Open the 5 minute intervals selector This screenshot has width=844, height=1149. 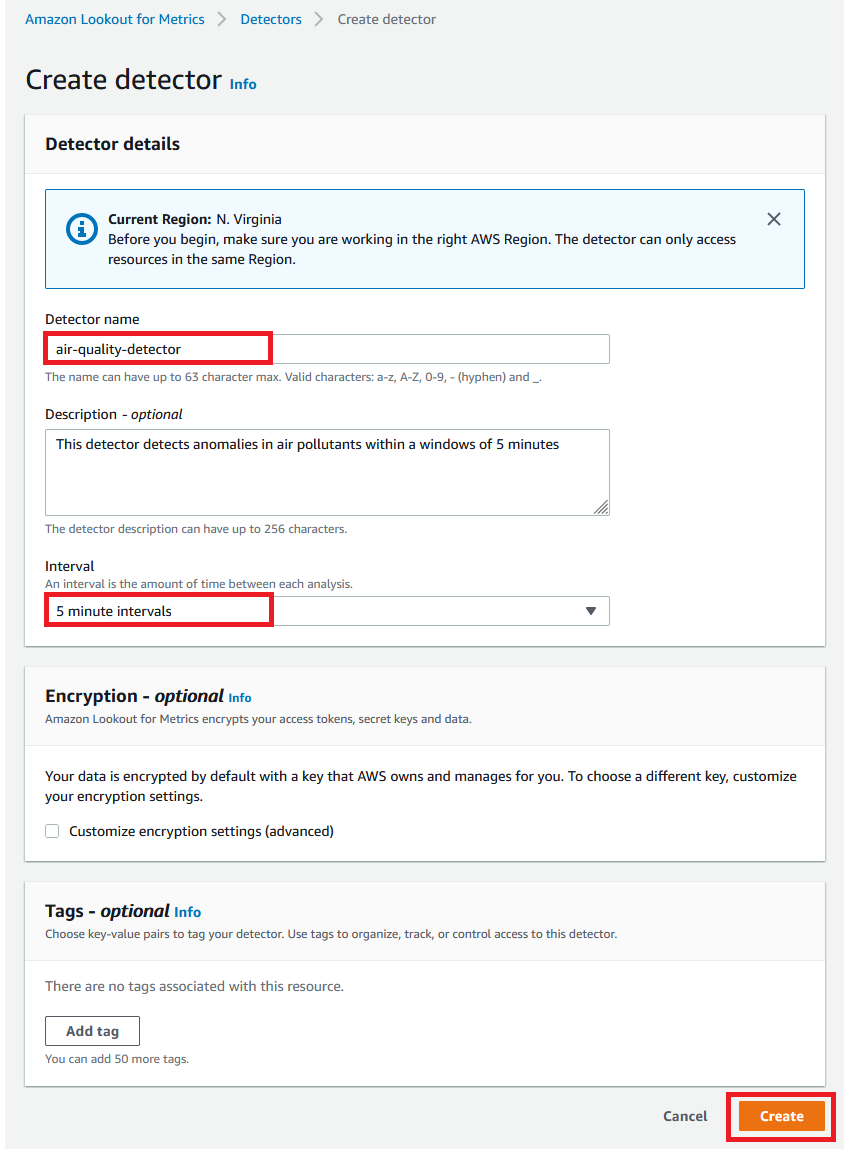327,611
